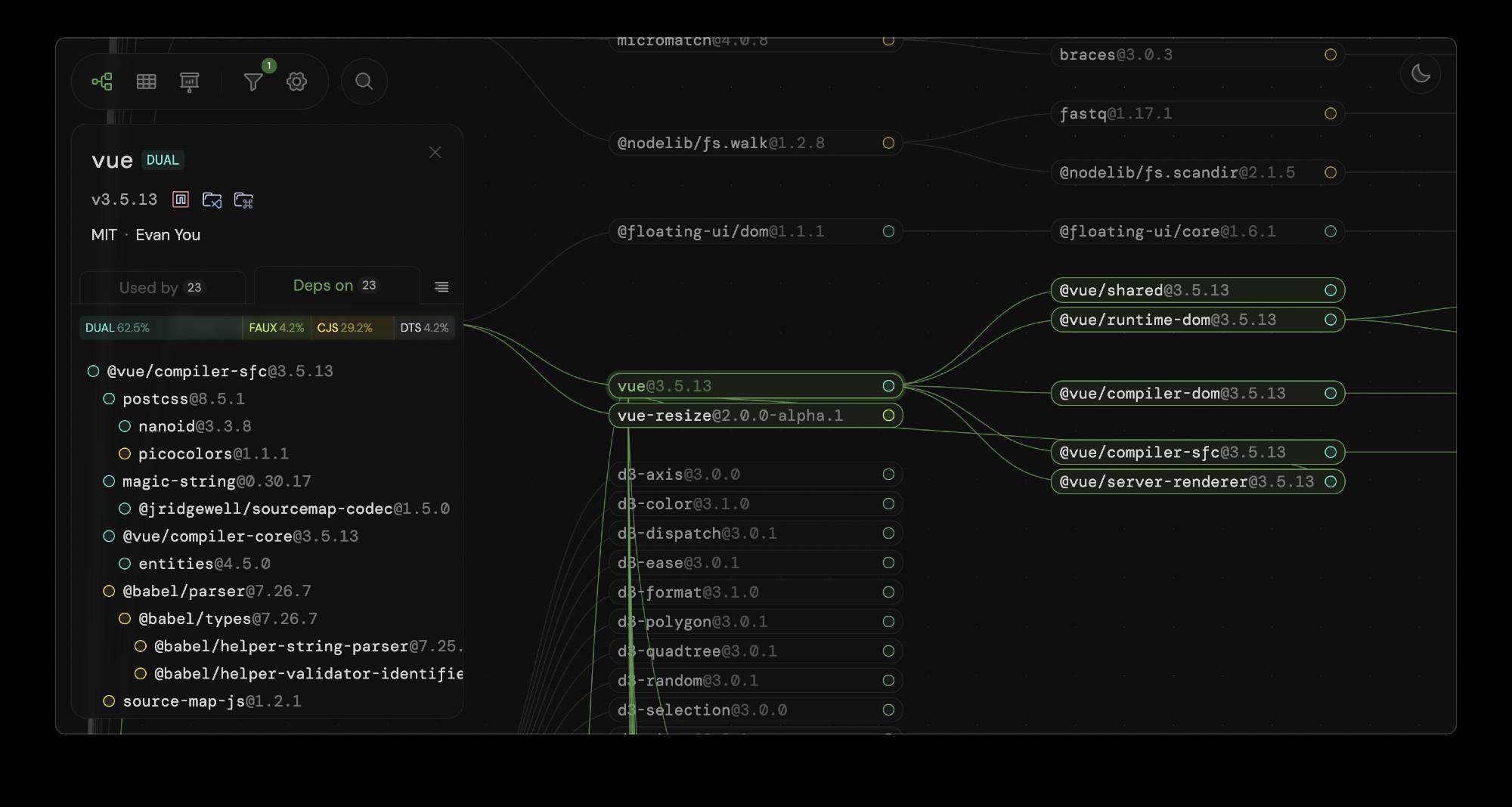Select magic-string@0.30.17 in list
Viewport: 1512px width, 807px height.
[x=217, y=481]
